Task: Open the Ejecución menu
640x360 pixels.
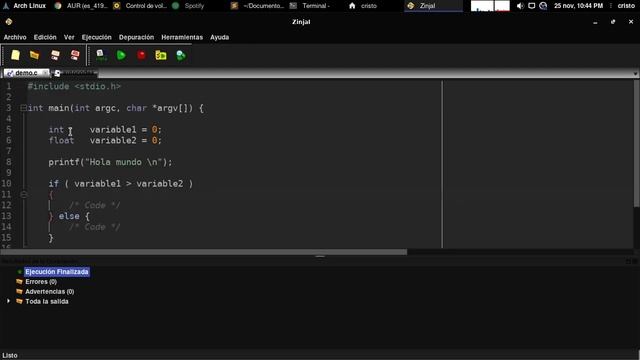Action: pos(96,37)
